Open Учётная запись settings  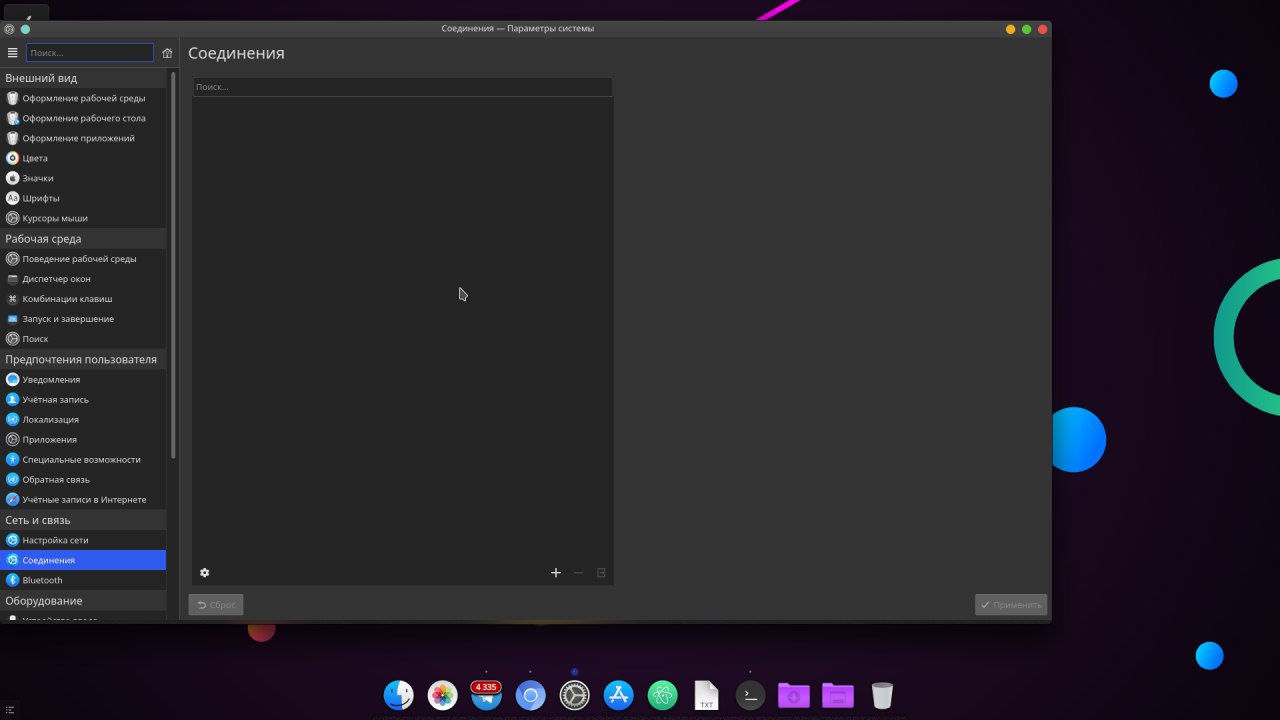83,400
